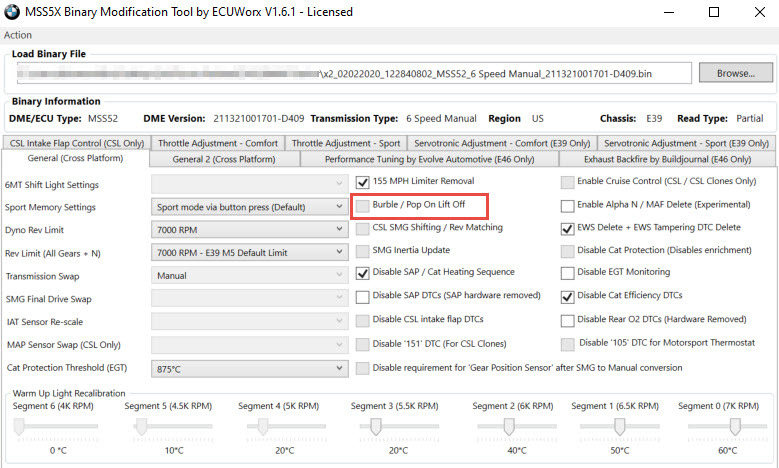Toggle EWS Delete + EWS Tampering DTC Delete

pos(568,228)
